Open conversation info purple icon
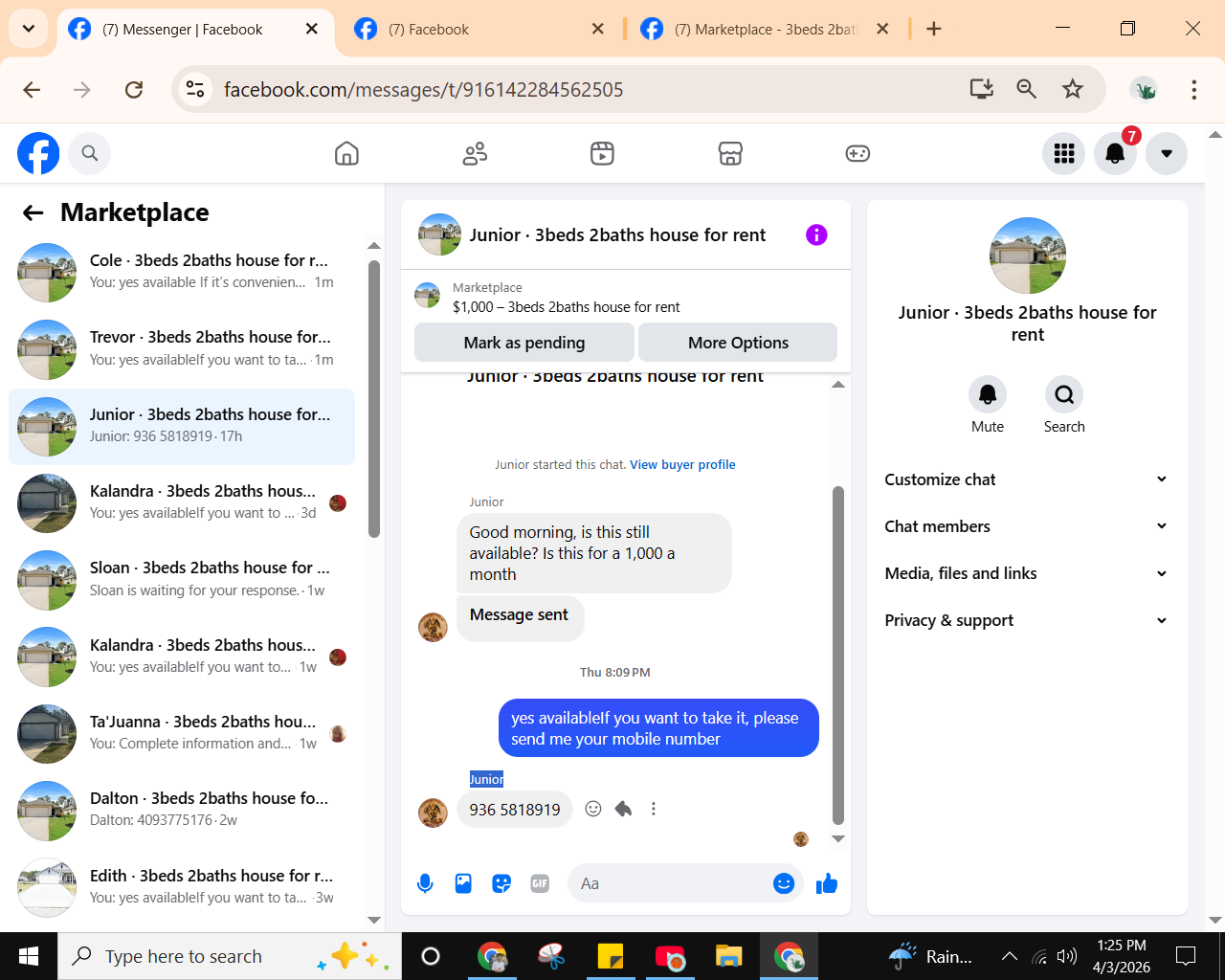Screen dimensions: 1225x980 tap(816, 234)
